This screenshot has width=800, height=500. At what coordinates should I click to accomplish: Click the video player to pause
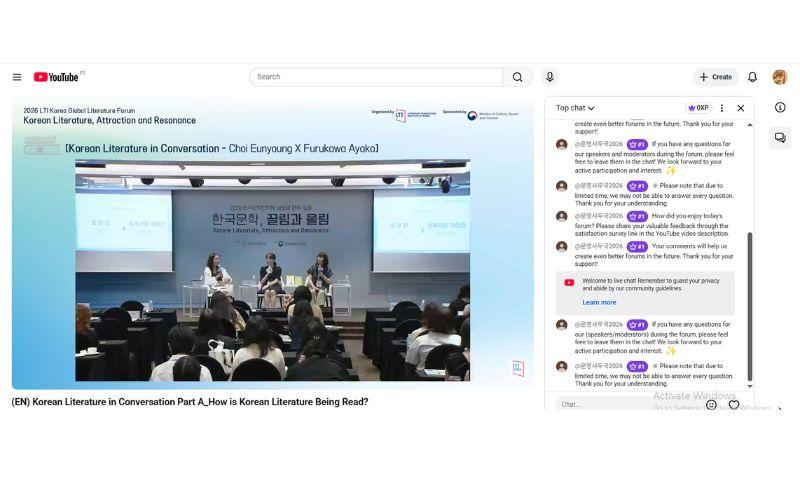272,244
